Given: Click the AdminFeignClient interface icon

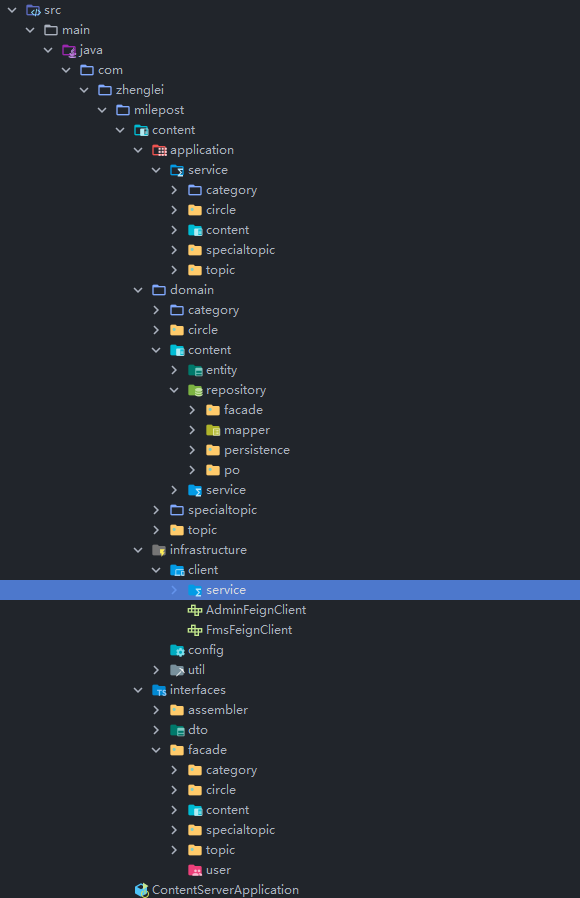Looking at the screenshot, I should 195,610.
